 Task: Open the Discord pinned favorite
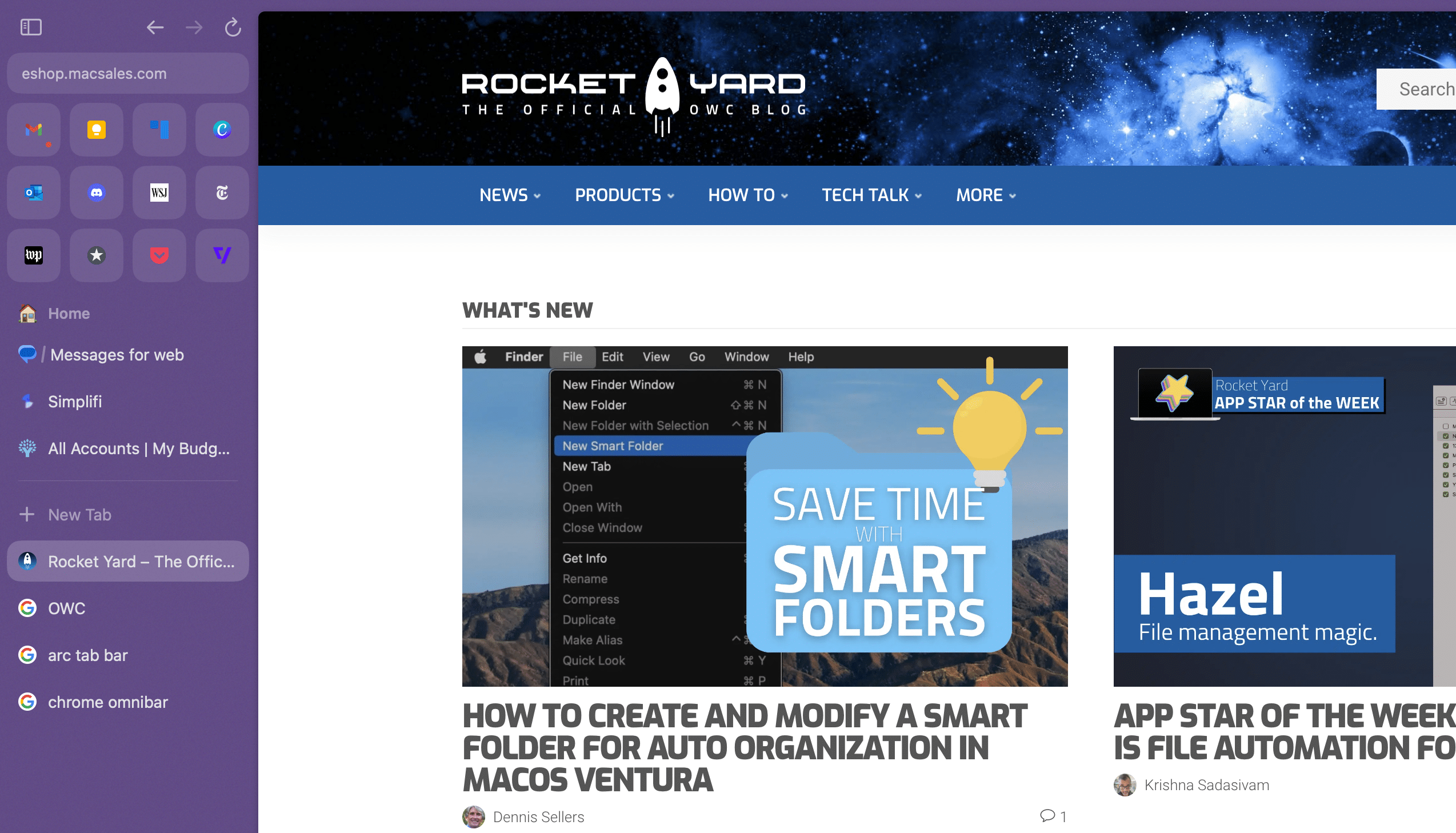coord(96,193)
